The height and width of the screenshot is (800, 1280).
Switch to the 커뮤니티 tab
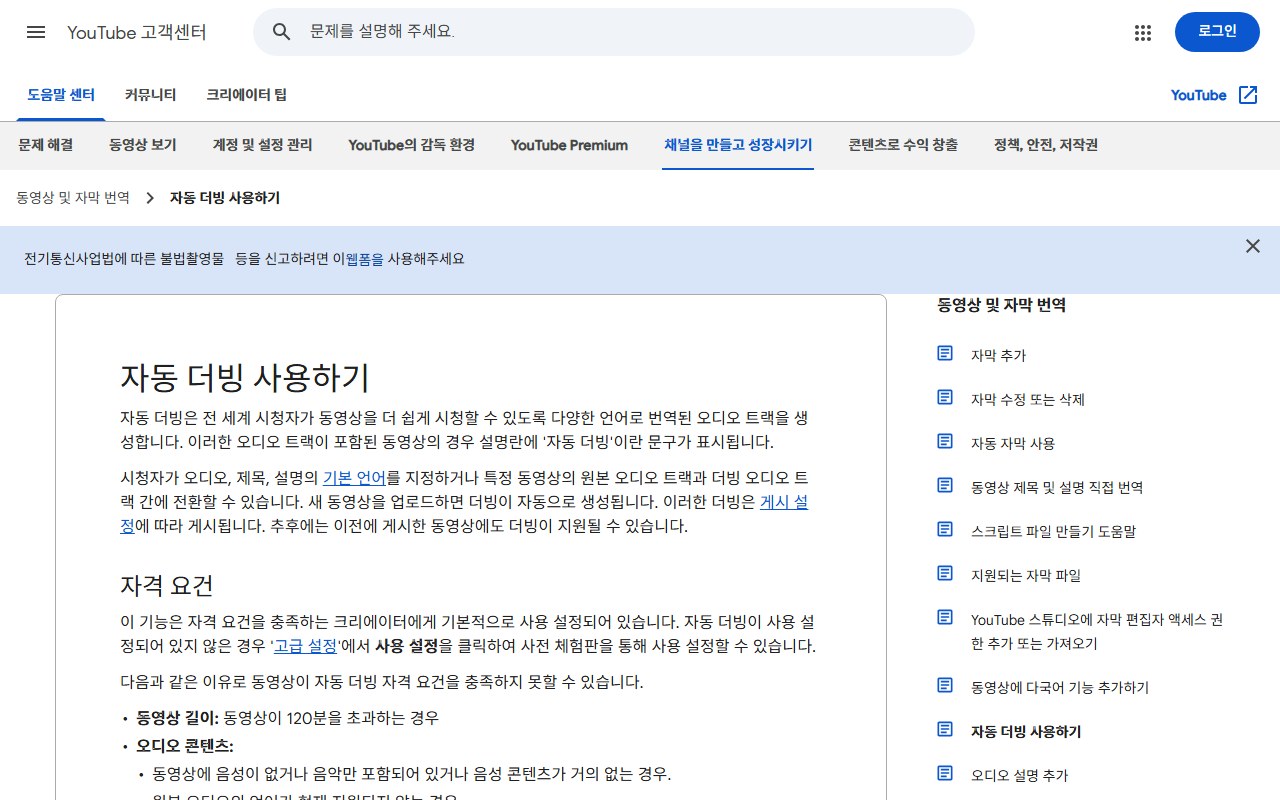coord(151,95)
